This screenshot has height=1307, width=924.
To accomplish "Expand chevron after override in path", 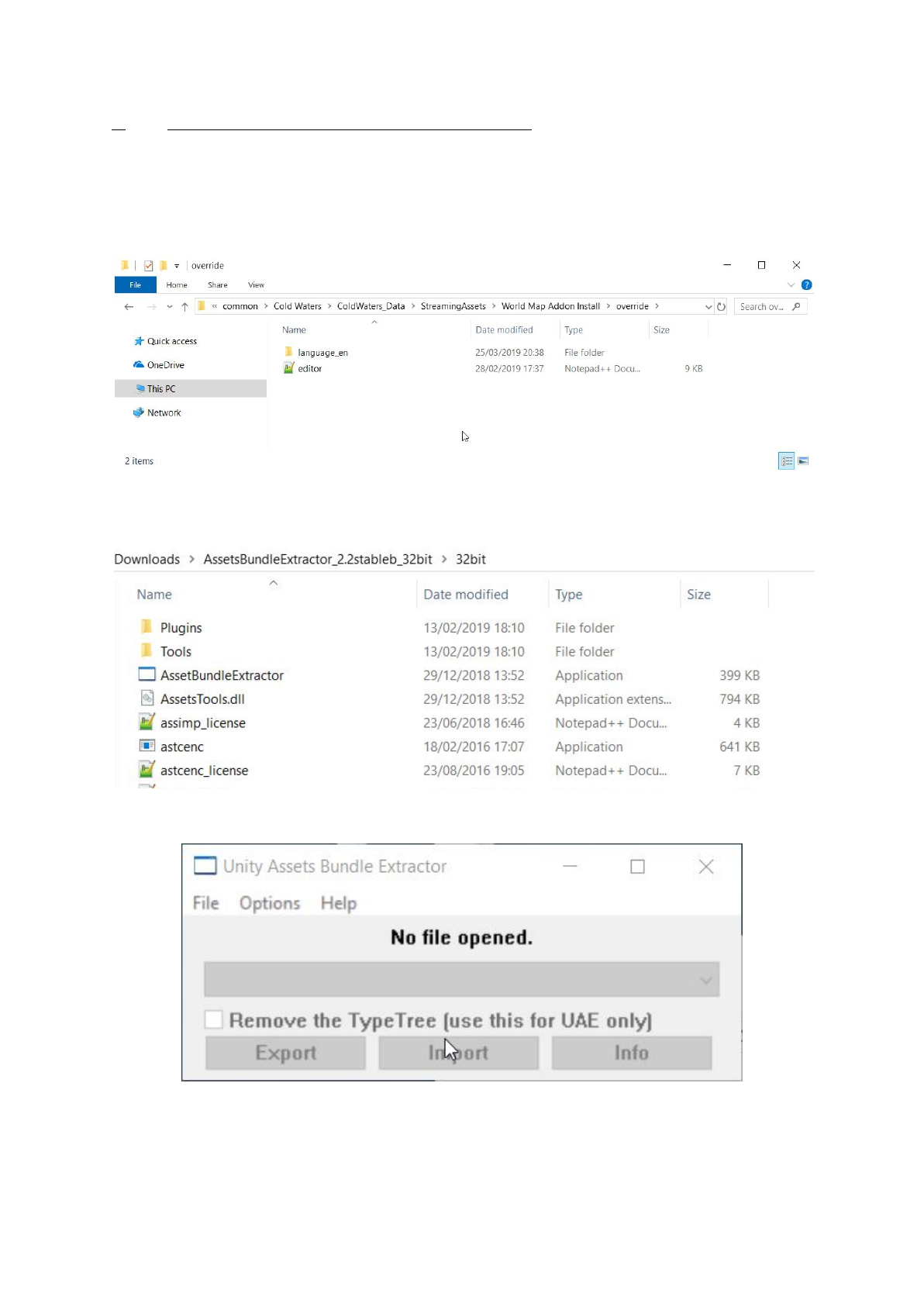I will (x=657, y=306).
